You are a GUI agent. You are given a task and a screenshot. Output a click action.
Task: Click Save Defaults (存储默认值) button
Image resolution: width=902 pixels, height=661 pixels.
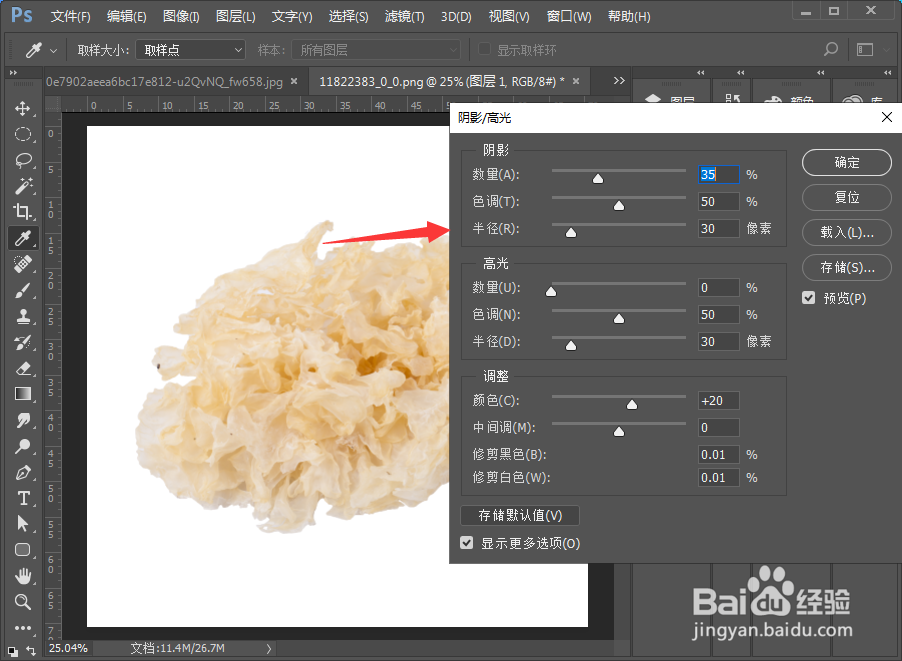pyautogui.click(x=520, y=515)
